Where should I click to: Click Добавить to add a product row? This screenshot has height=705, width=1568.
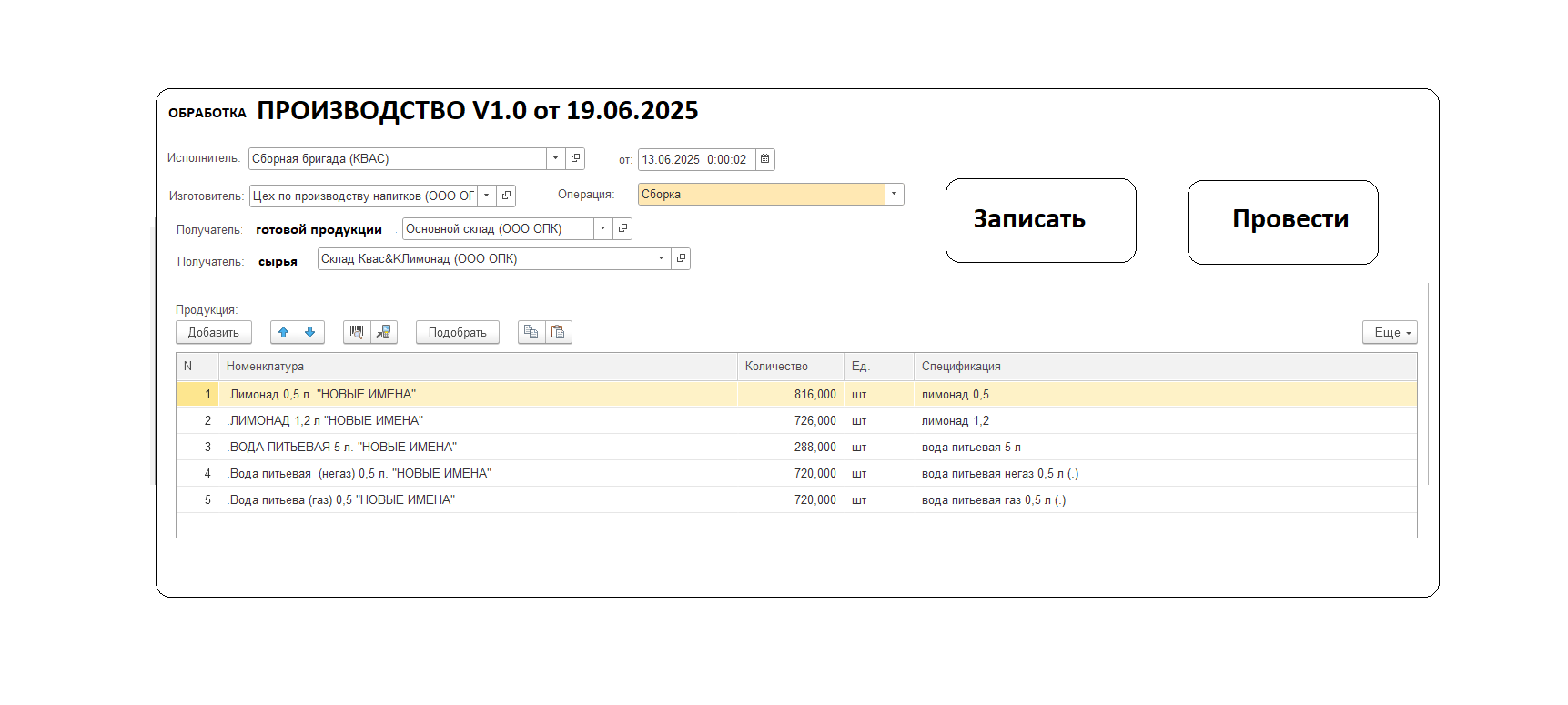[214, 333]
